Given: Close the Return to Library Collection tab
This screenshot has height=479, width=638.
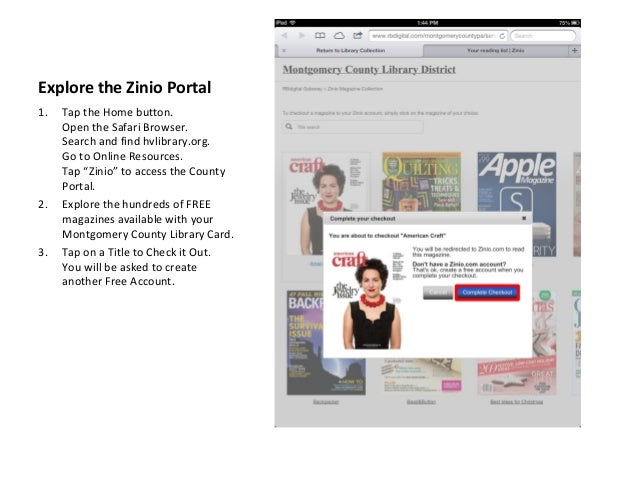Looking at the screenshot, I should coord(284,50).
